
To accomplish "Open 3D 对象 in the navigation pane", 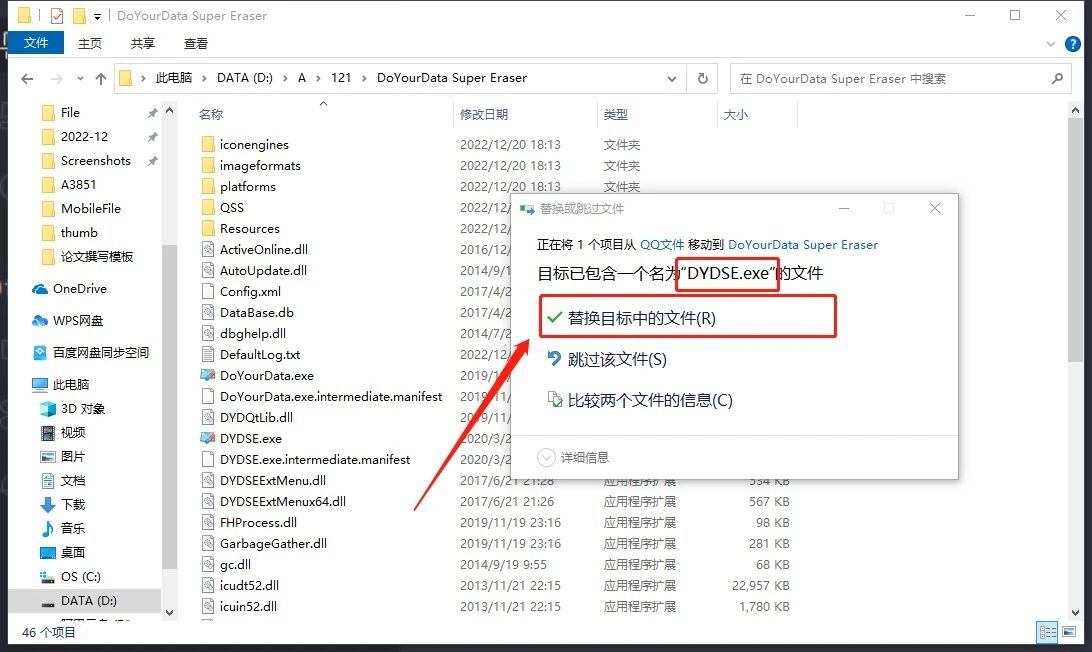I will [x=82, y=408].
